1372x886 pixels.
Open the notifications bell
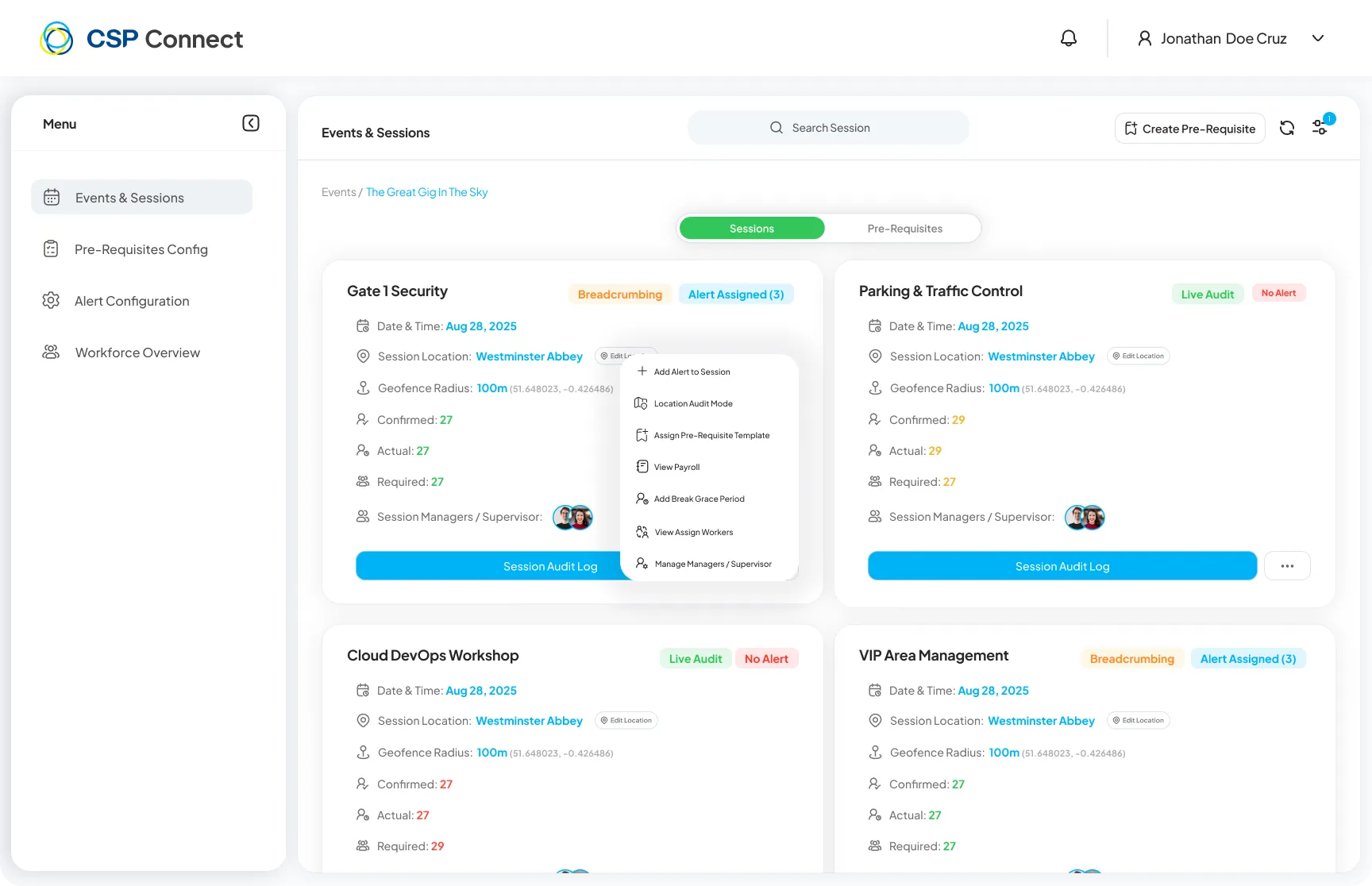(x=1069, y=38)
